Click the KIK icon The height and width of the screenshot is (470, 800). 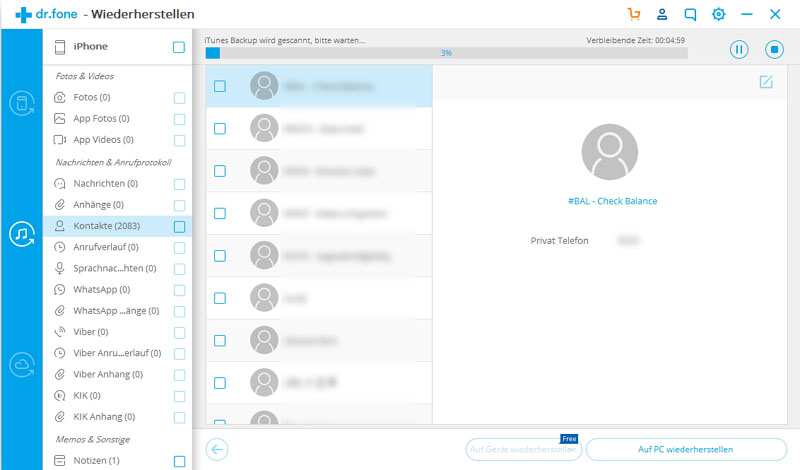point(60,395)
